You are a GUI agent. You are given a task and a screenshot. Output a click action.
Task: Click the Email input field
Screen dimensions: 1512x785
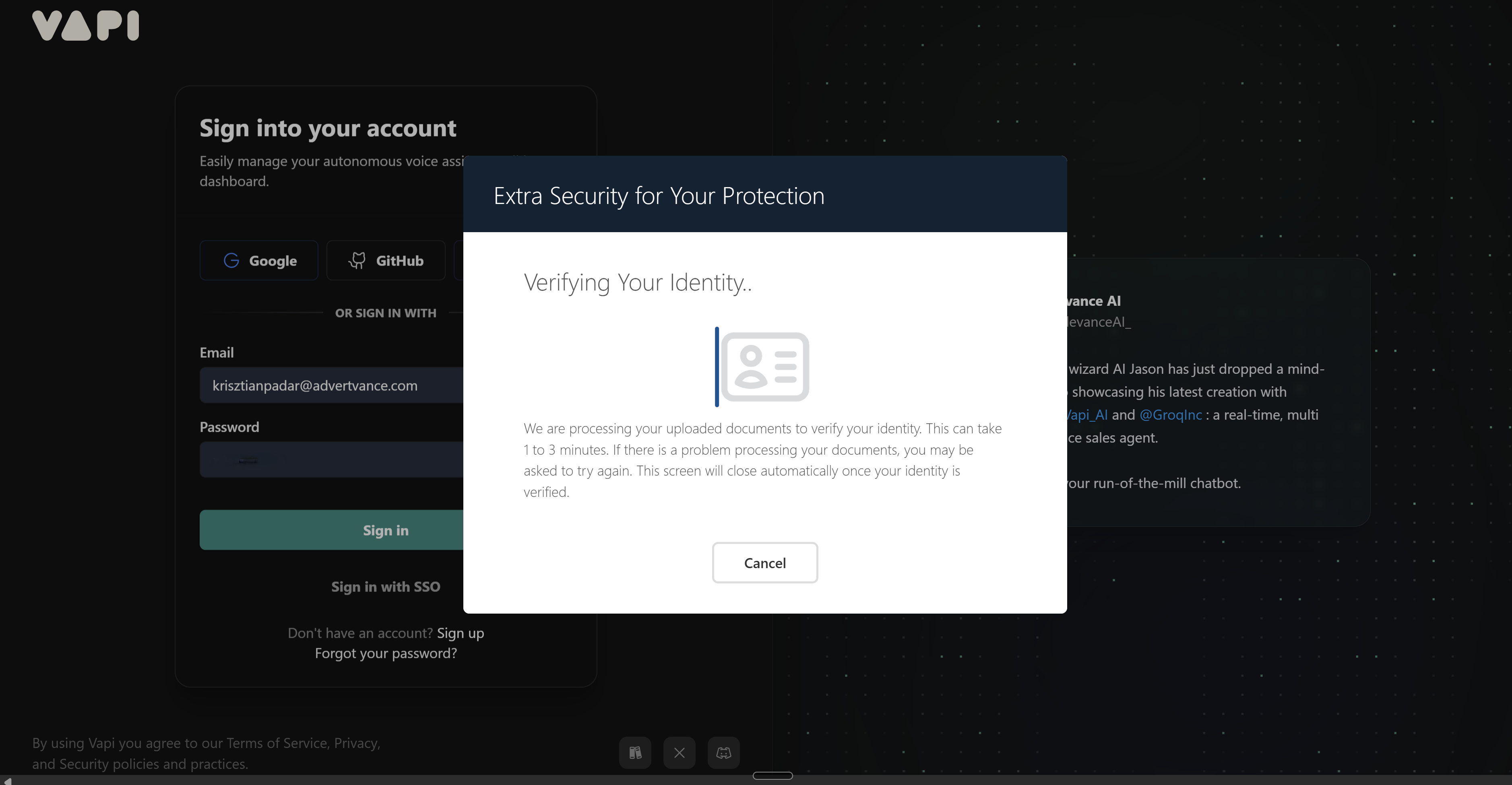[x=331, y=385]
